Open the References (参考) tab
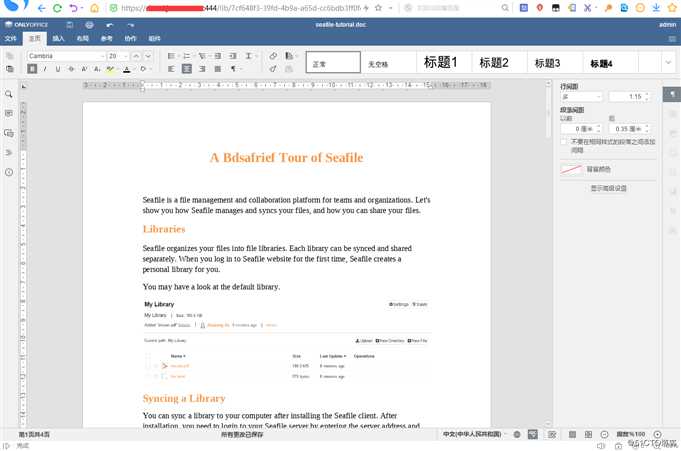The height and width of the screenshot is (451, 681). [x=106, y=39]
